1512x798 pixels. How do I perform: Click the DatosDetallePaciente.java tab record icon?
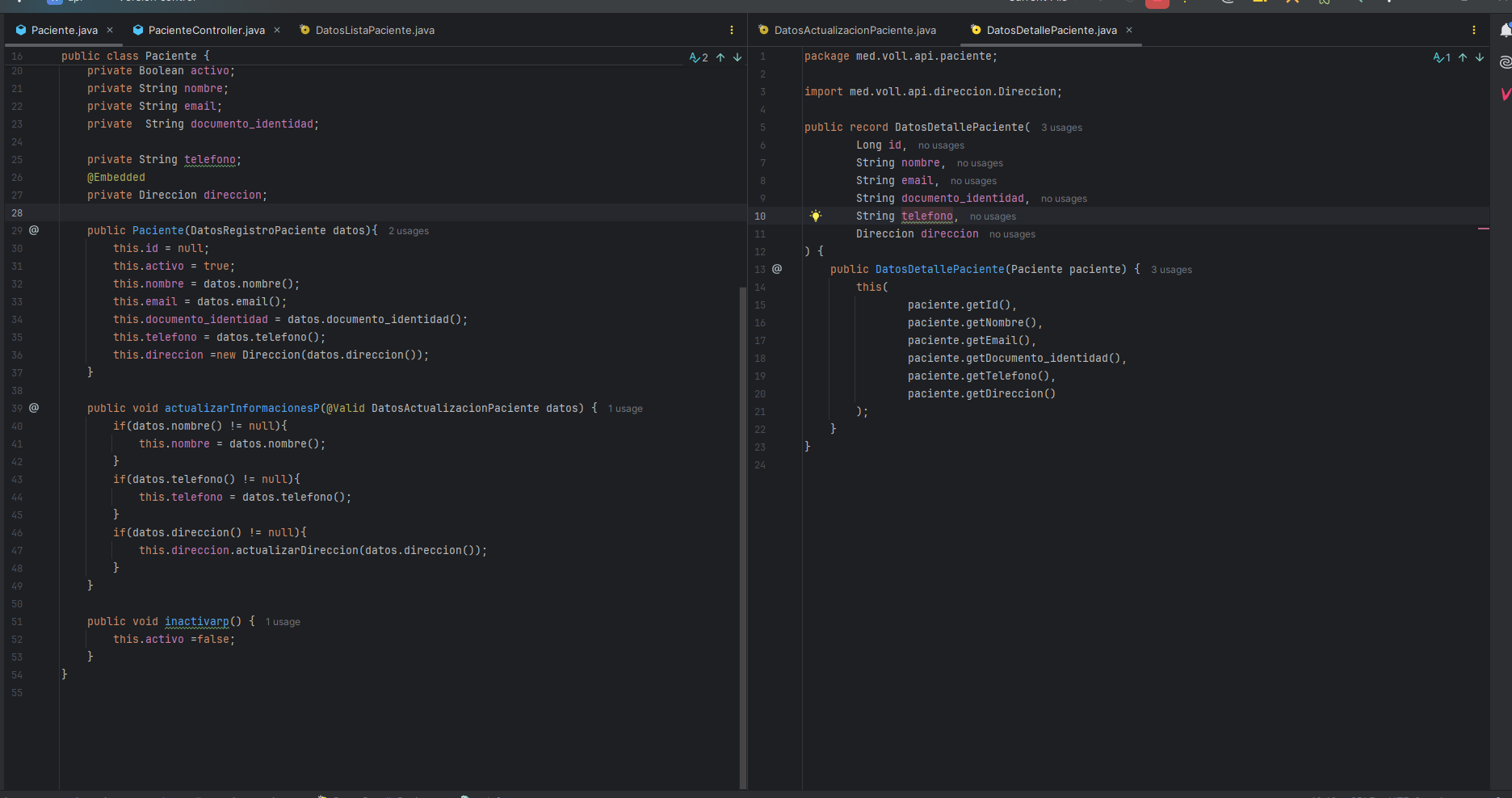976,30
